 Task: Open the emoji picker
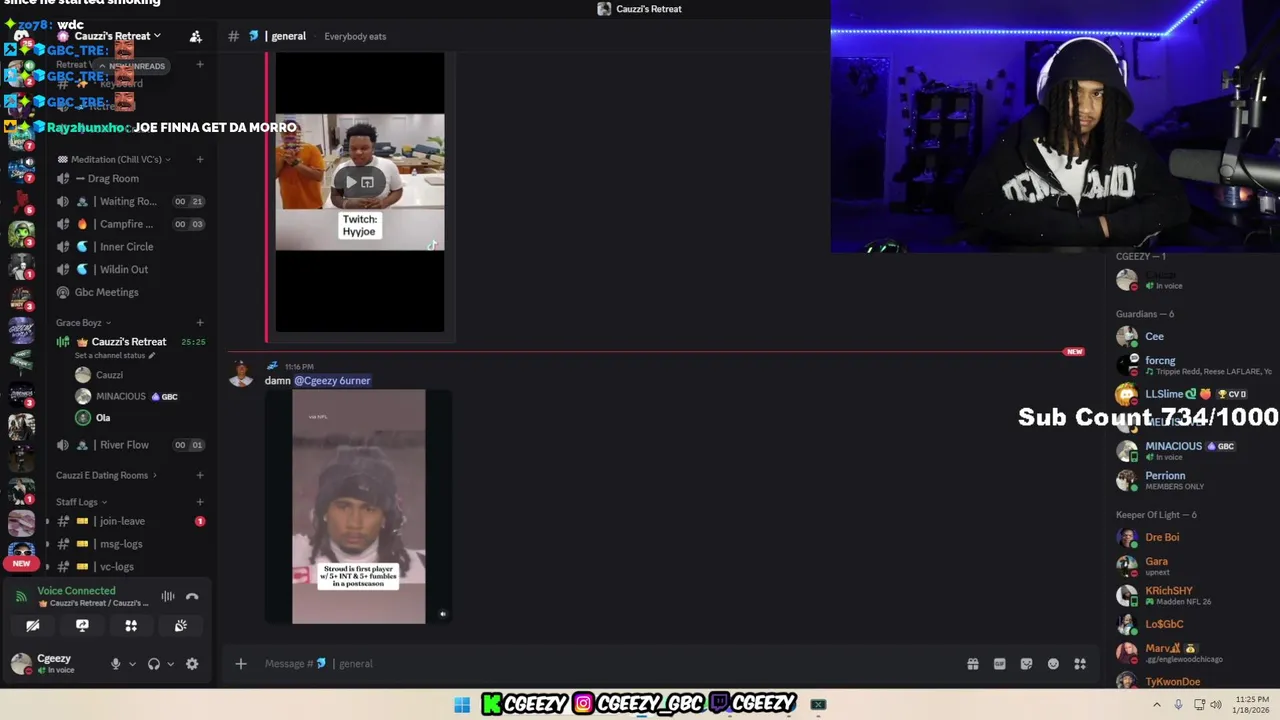(x=1053, y=664)
